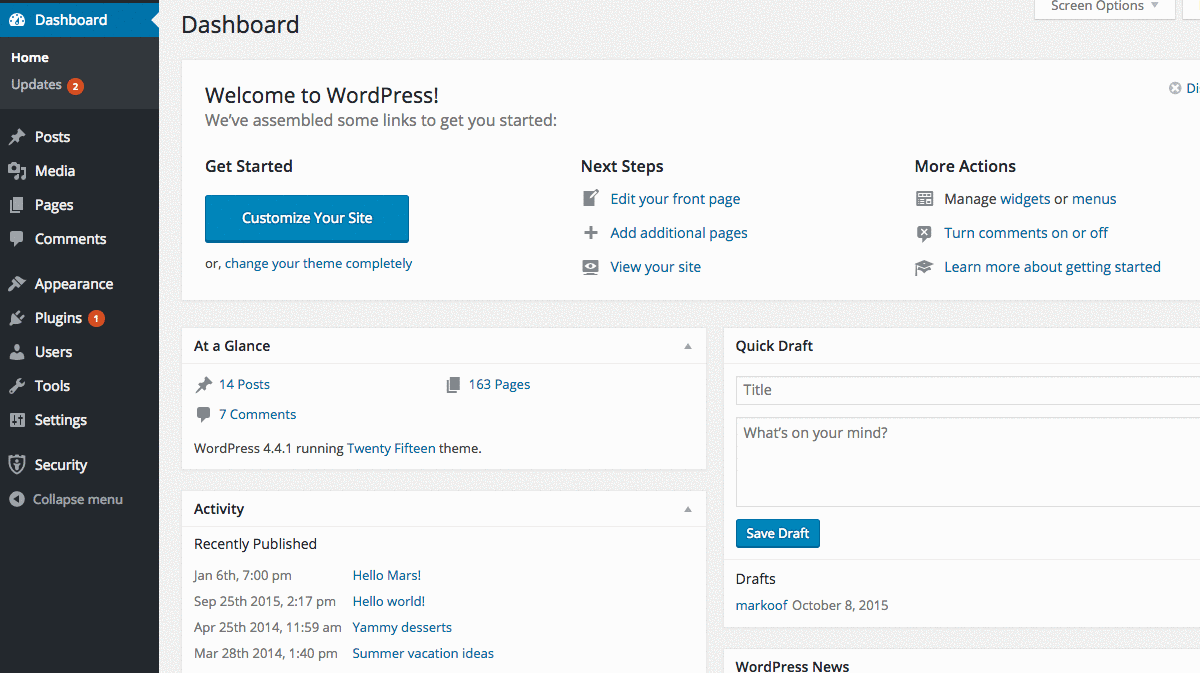Click the Dashboard gauge icon in sidebar
Screen dimensions: 1200x673
click(x=17, y=19)
